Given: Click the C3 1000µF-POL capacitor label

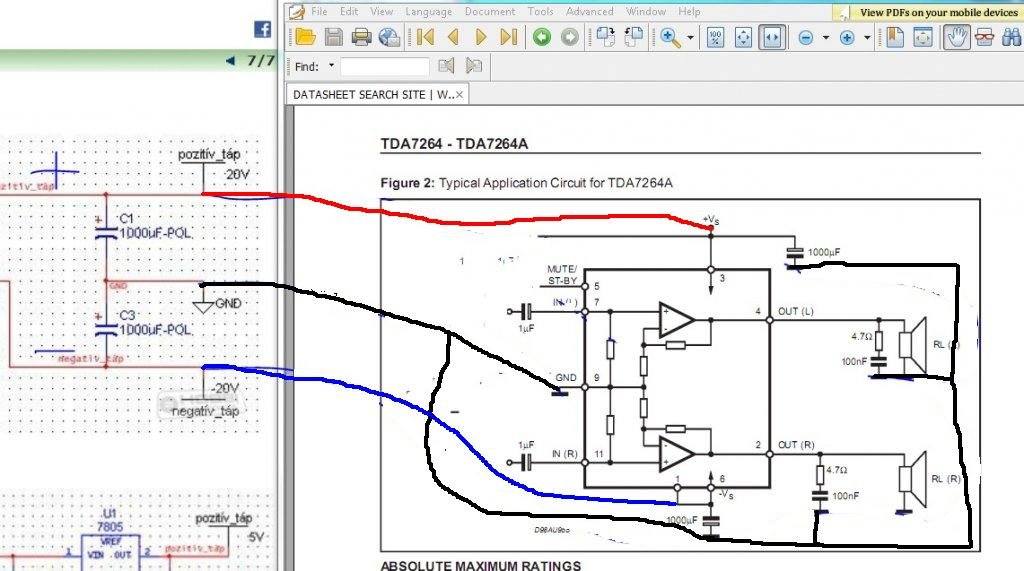Looking at the screenshot, I should coord(155,323).
